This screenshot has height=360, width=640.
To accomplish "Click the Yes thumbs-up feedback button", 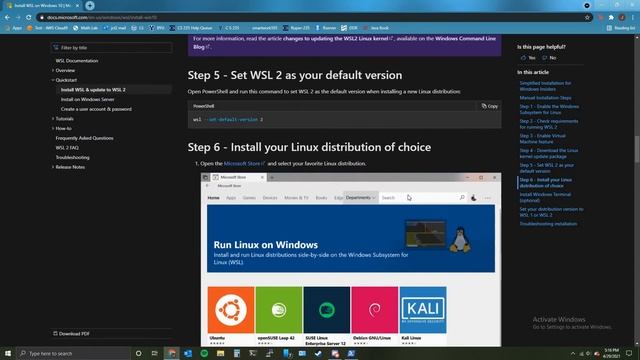I will click(x=528, y=58).
